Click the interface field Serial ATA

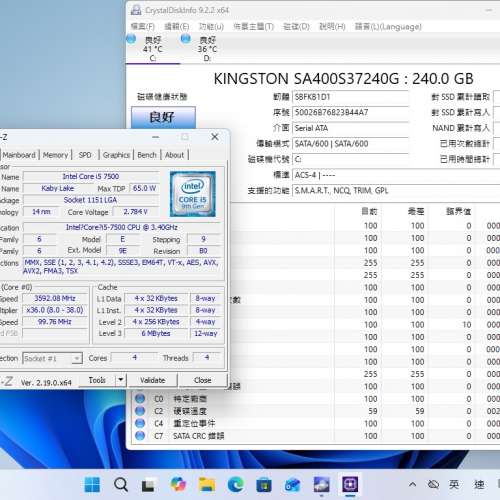pos(350,128)
